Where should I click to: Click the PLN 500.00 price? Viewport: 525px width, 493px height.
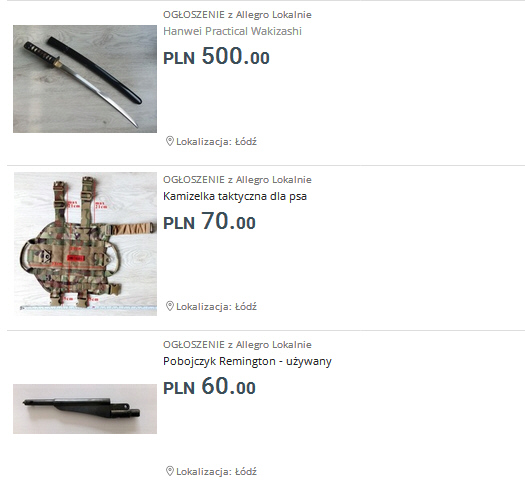point(216,56)
